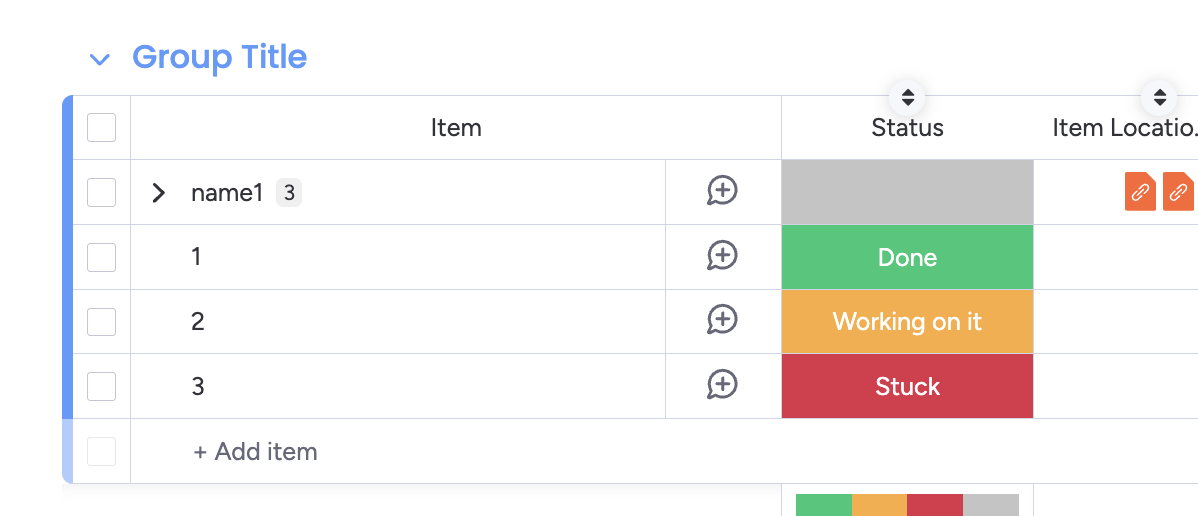Open the update conversation icon for item 1
This screenshot has height=516, width=1198.
(x=722, y=256)
